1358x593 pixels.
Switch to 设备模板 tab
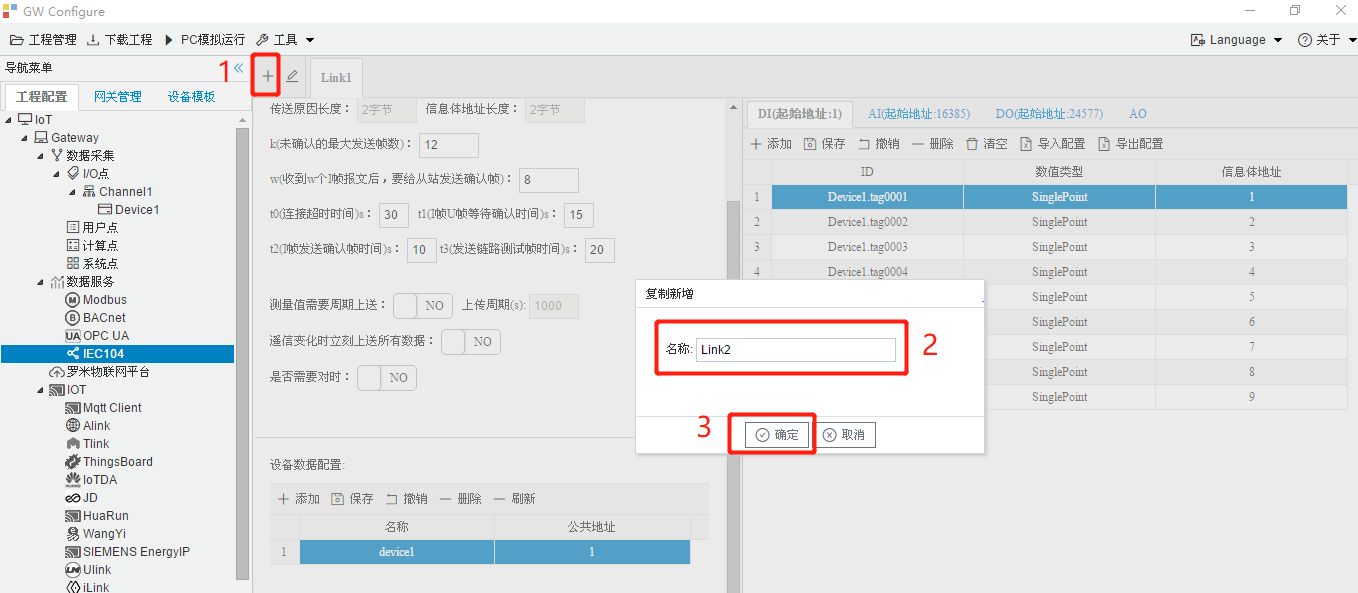click(192, 97)
